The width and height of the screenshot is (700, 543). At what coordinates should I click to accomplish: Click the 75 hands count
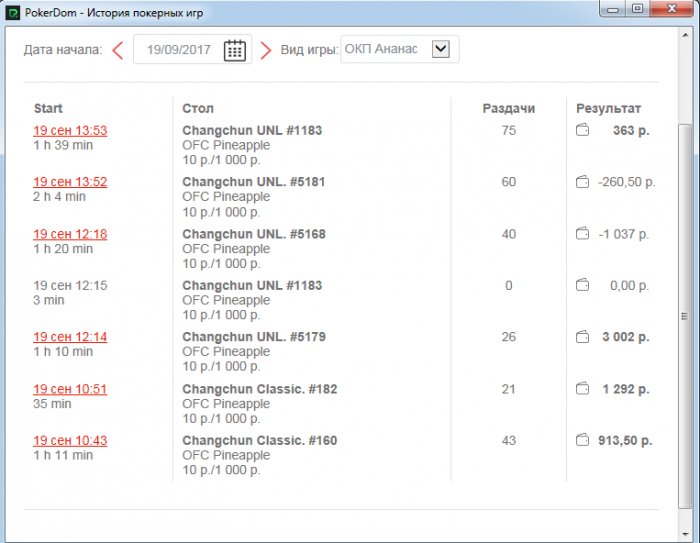508,130
